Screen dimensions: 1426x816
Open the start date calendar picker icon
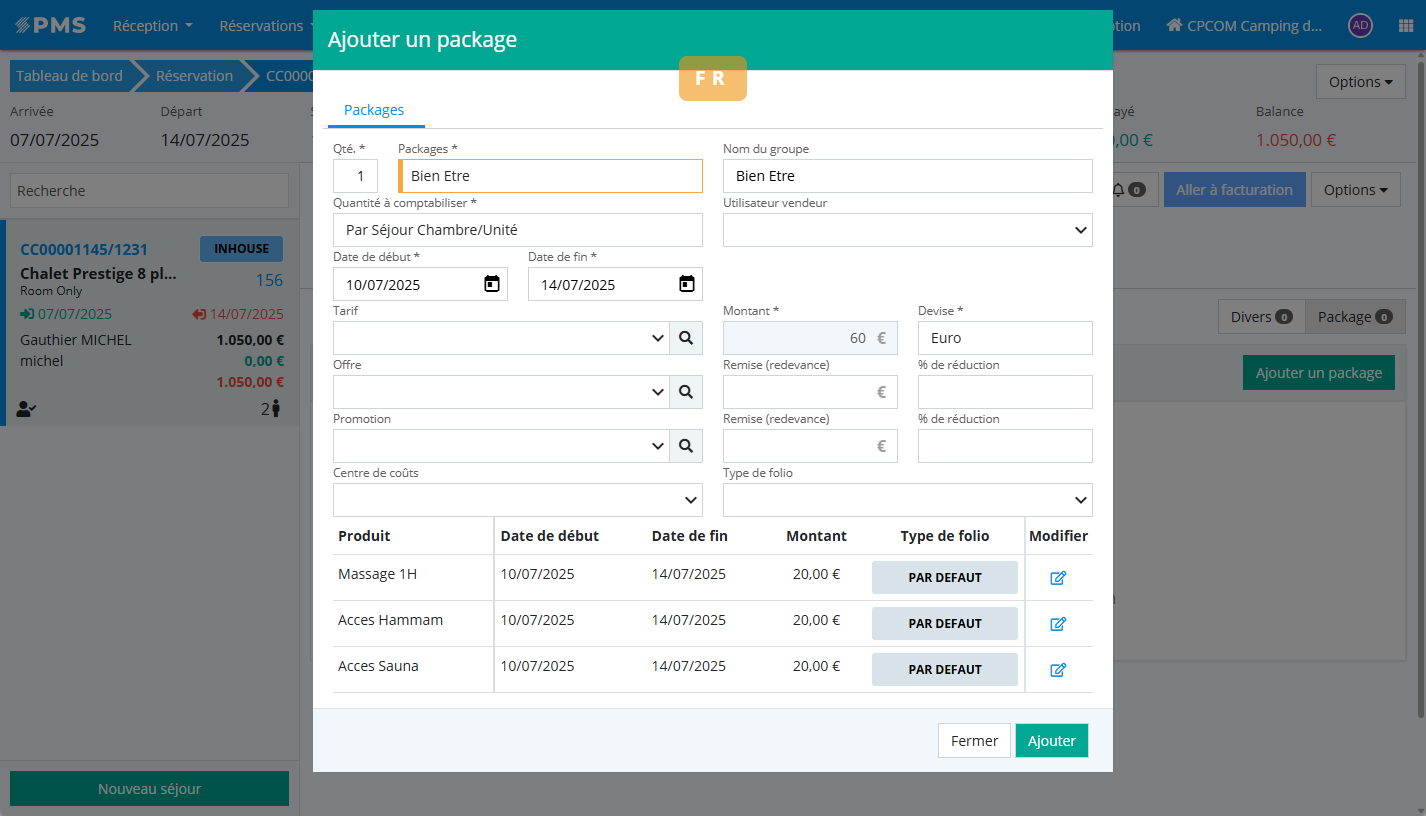click(x=491, y=284)
